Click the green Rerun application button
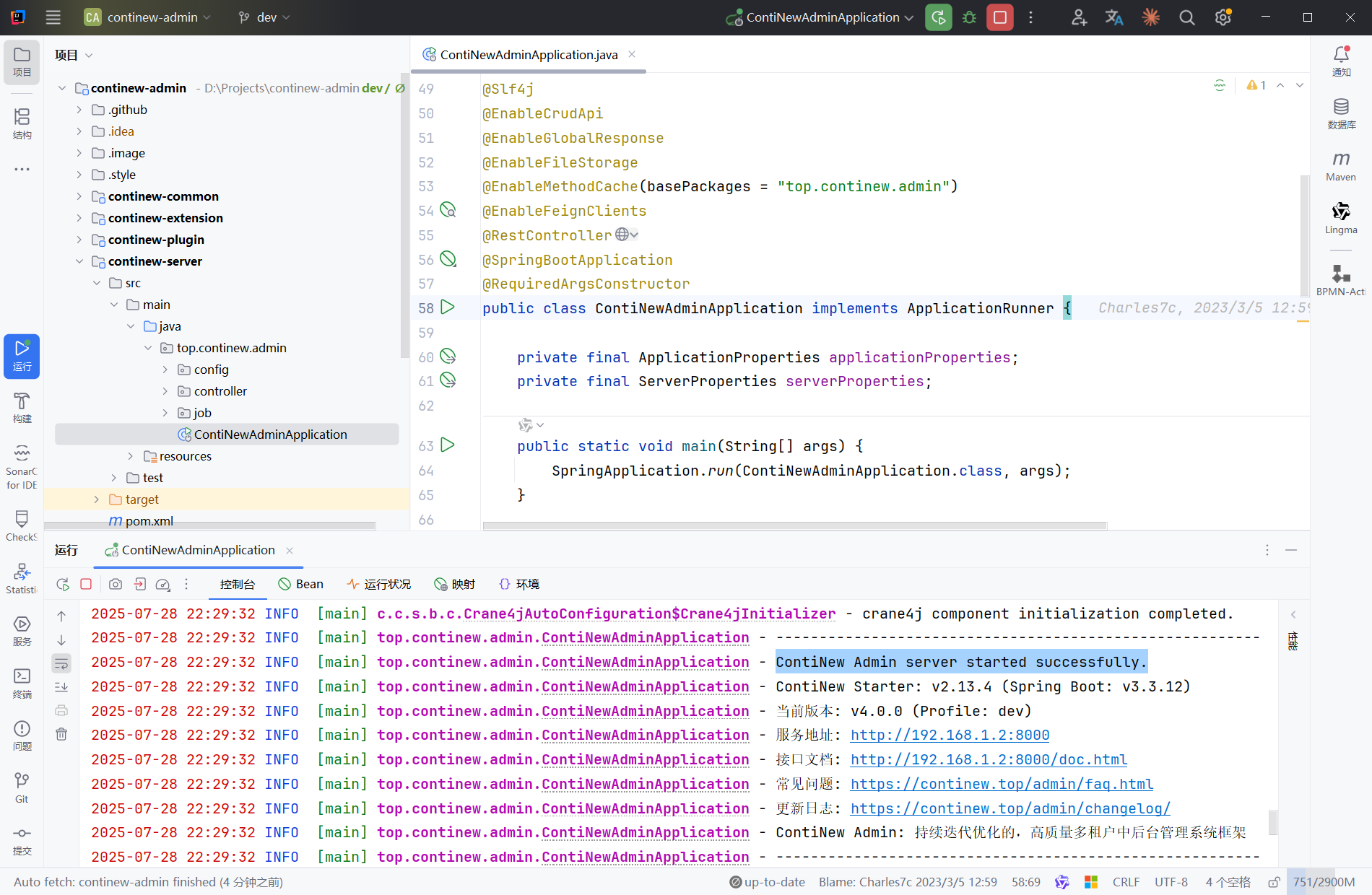This screenshot has width=1372, height=895. pyautogui.click(x=938, y=17)
